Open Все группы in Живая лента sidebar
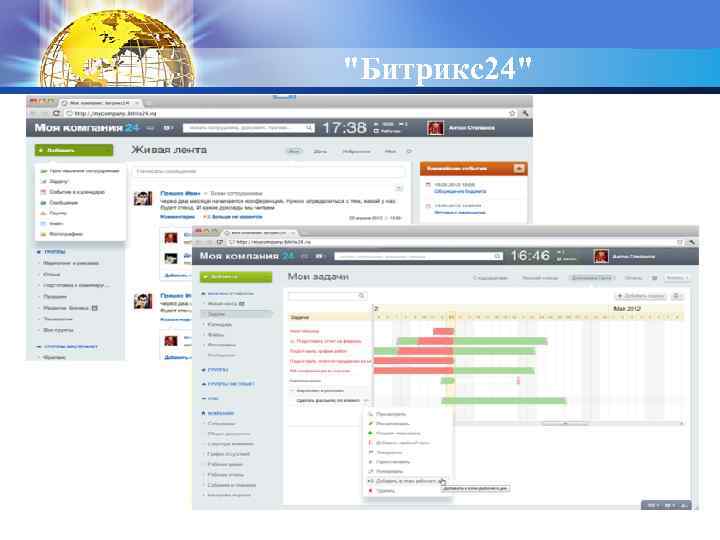720x540 pixels. pyautogui.click(x=58, y=330)
